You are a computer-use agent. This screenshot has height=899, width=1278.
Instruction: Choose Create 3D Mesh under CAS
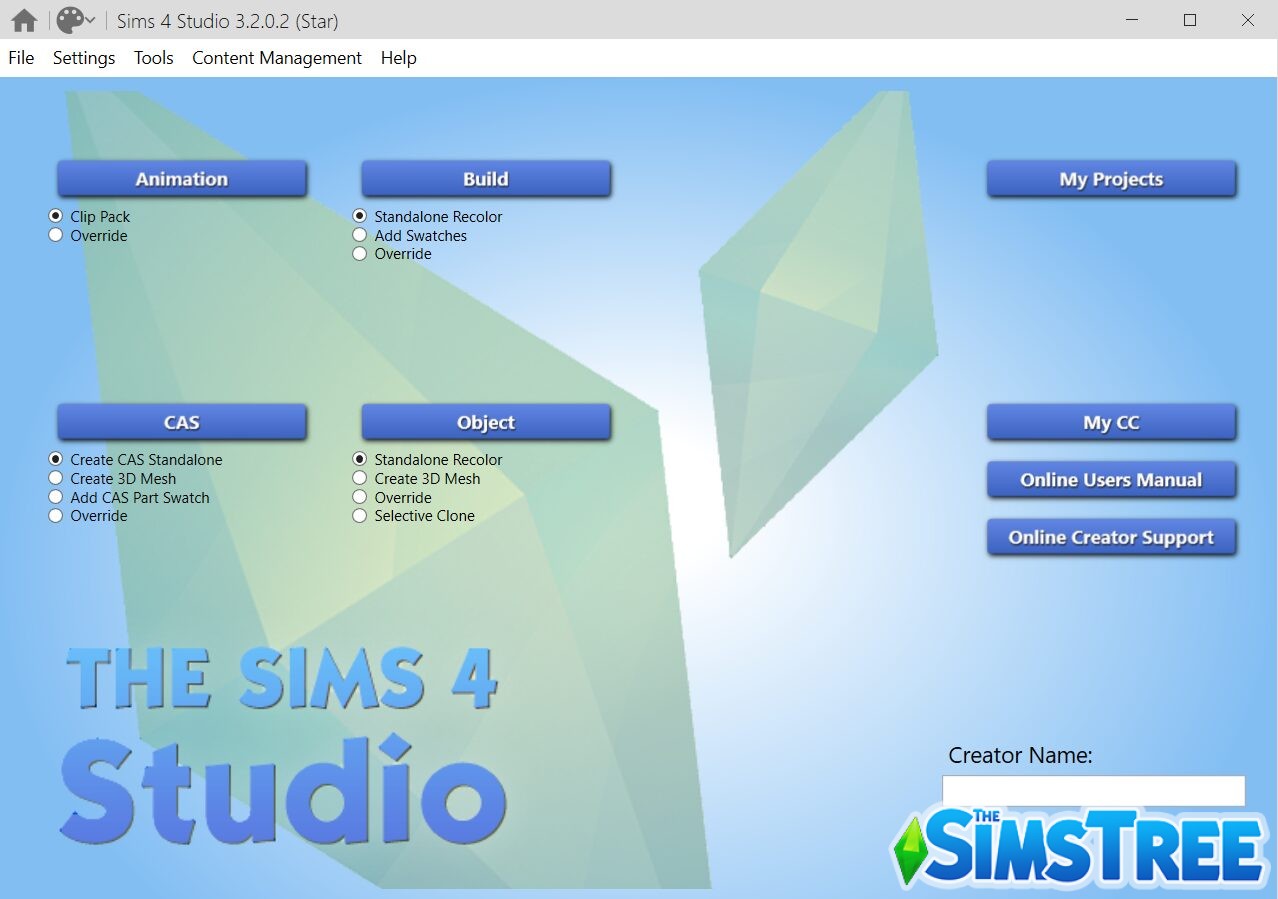click(56, 479)
